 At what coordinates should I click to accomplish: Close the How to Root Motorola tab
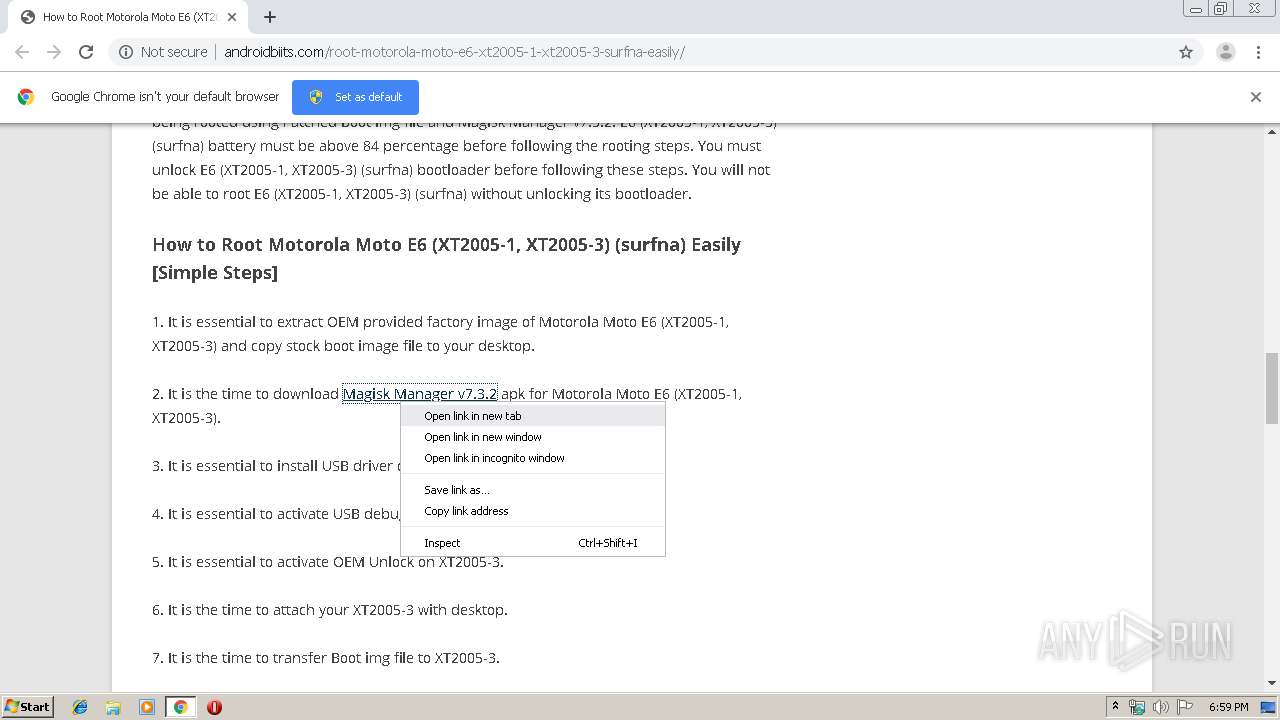232,17
